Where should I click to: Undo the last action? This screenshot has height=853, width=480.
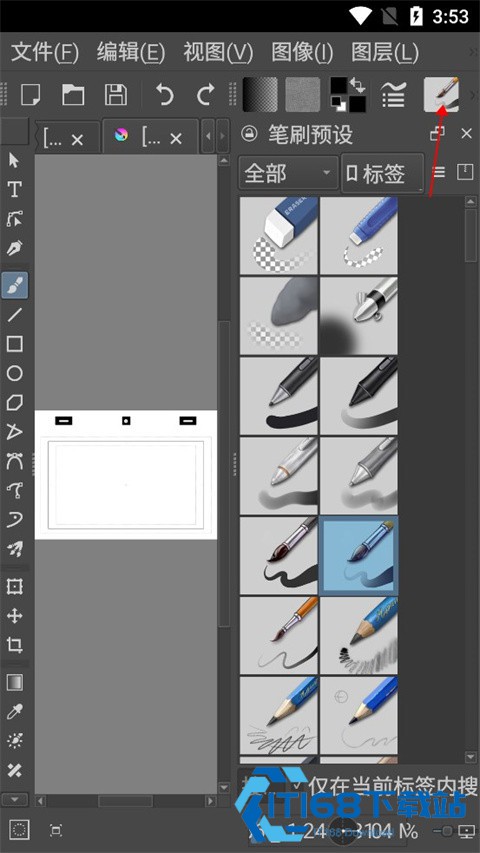164,95
